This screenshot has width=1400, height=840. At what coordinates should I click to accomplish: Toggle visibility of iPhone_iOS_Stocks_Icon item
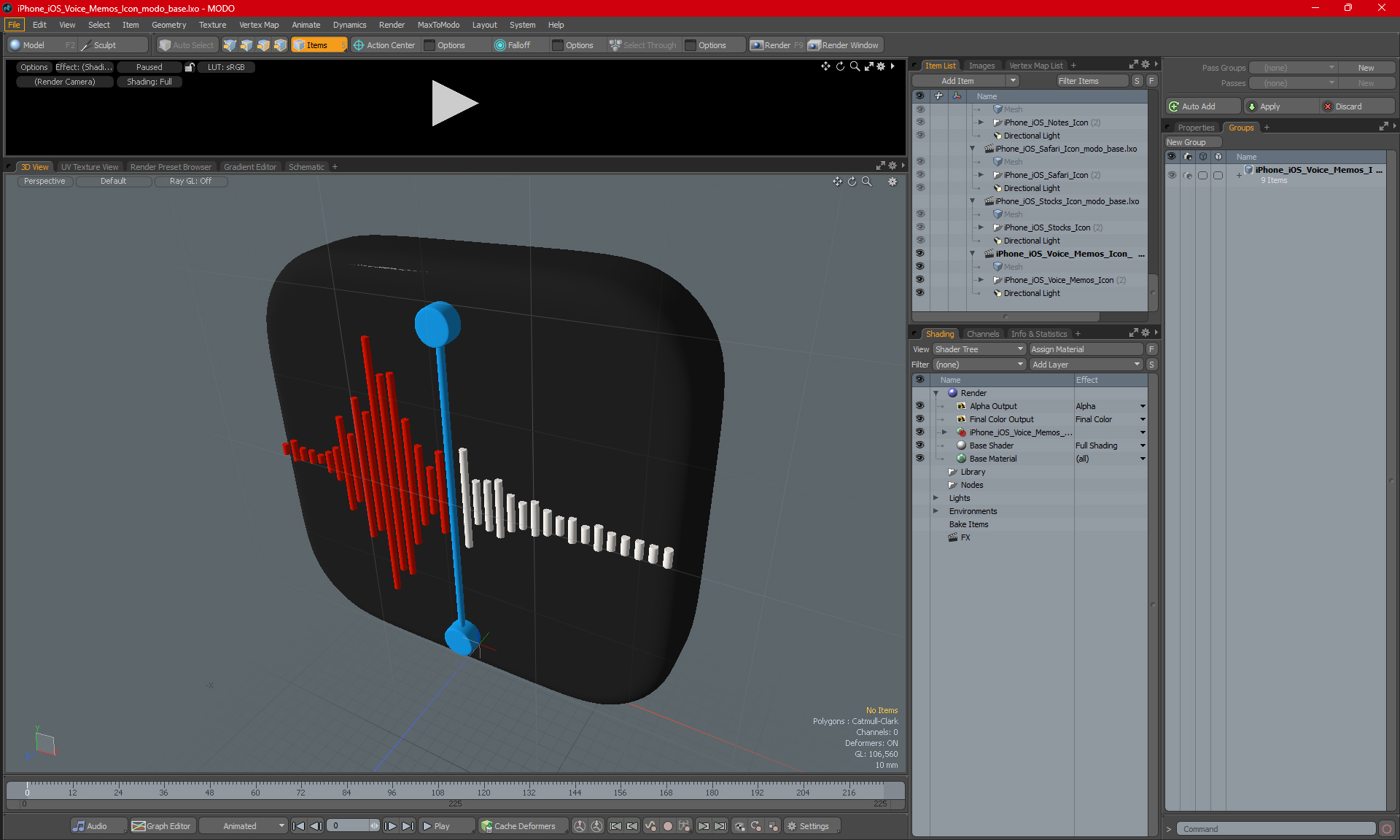919,227
